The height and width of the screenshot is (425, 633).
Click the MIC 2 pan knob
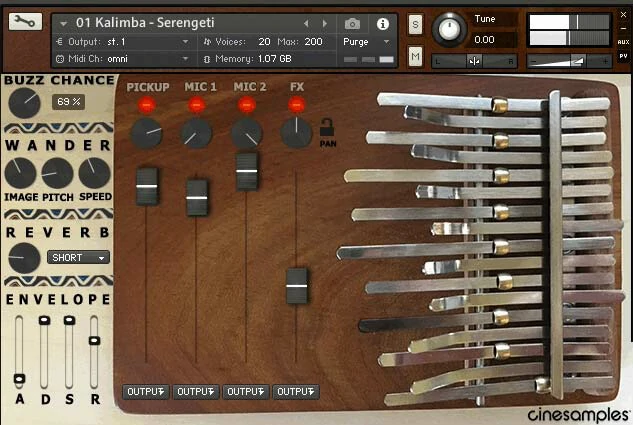[247, 134]
